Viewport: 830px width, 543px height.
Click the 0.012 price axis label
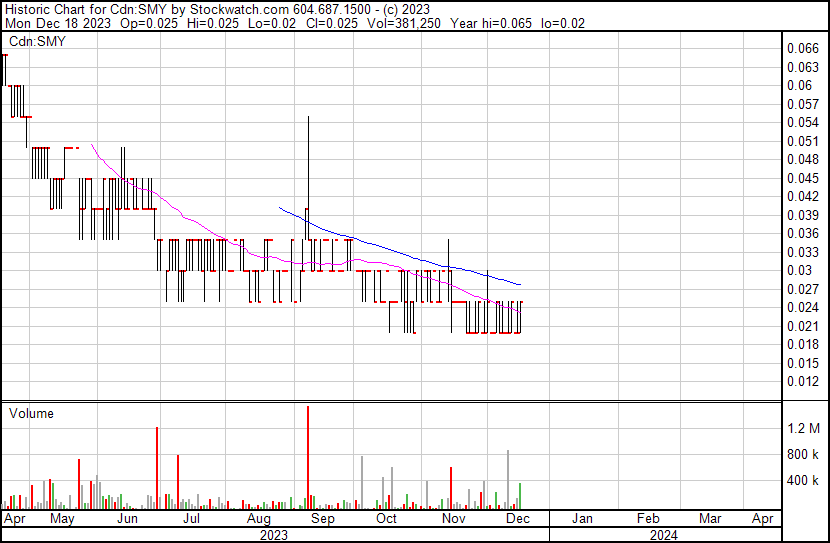click(802, 381)
